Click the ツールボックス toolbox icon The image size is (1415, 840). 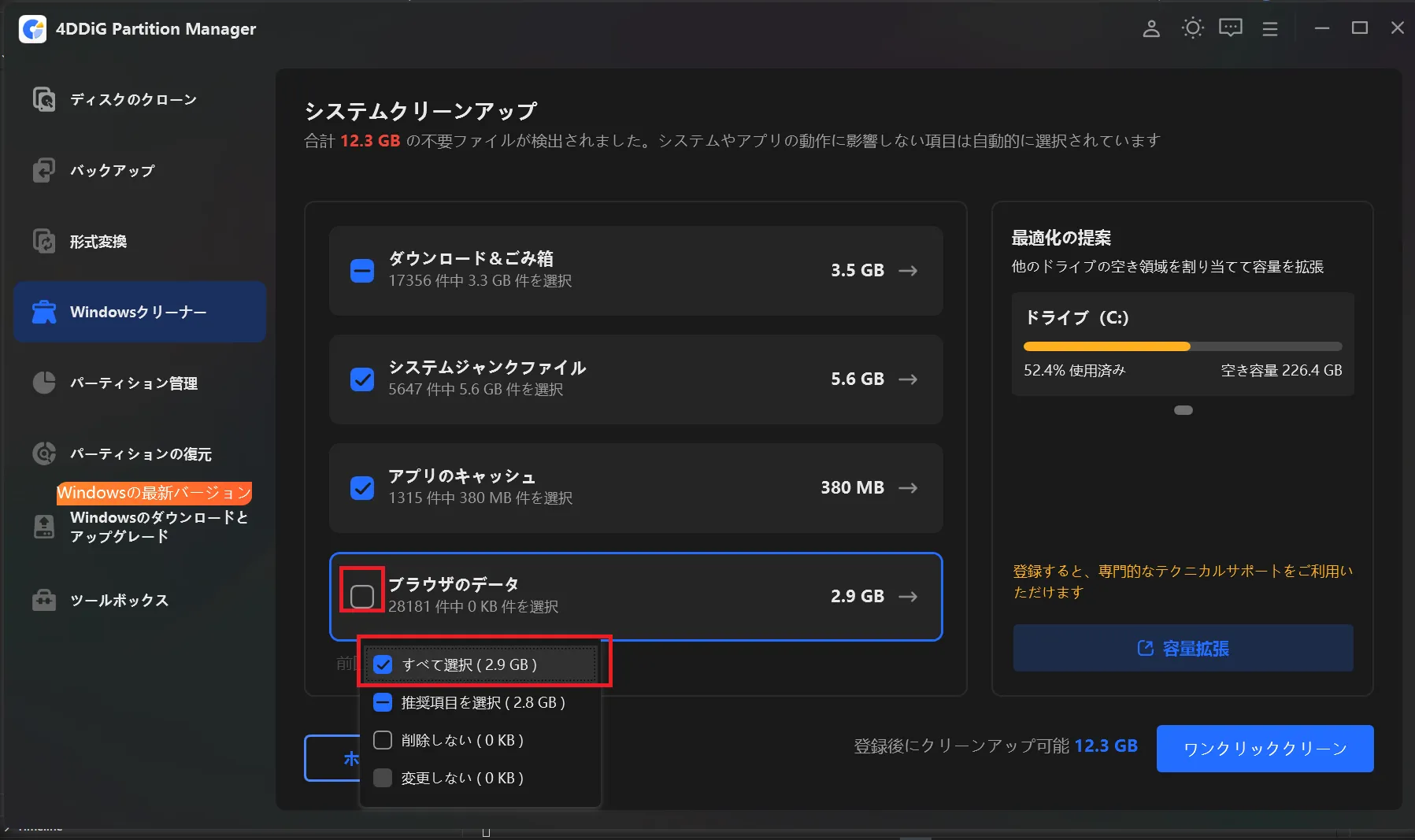pyautogui.click(x=44, y=600)
